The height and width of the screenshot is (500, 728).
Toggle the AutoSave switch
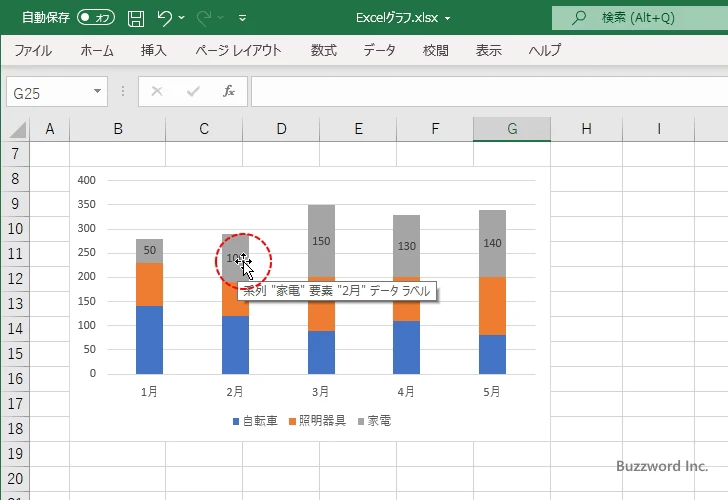tap(96, 18)
